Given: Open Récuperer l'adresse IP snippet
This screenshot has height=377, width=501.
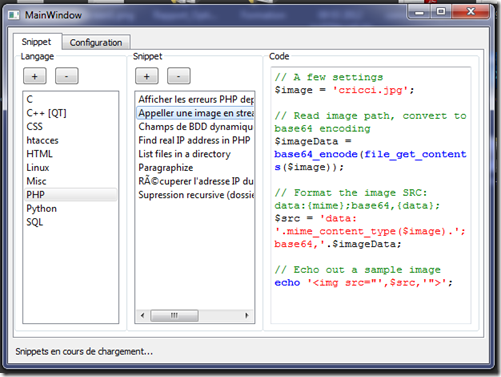Looking at the screenshot, I should [x=195, y=181].
